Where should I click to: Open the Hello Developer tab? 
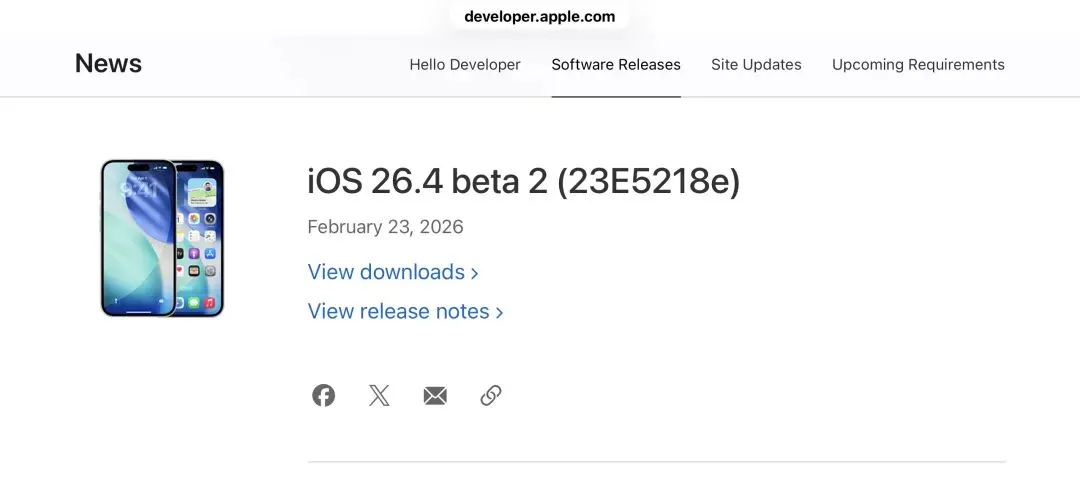pos(465,65)
